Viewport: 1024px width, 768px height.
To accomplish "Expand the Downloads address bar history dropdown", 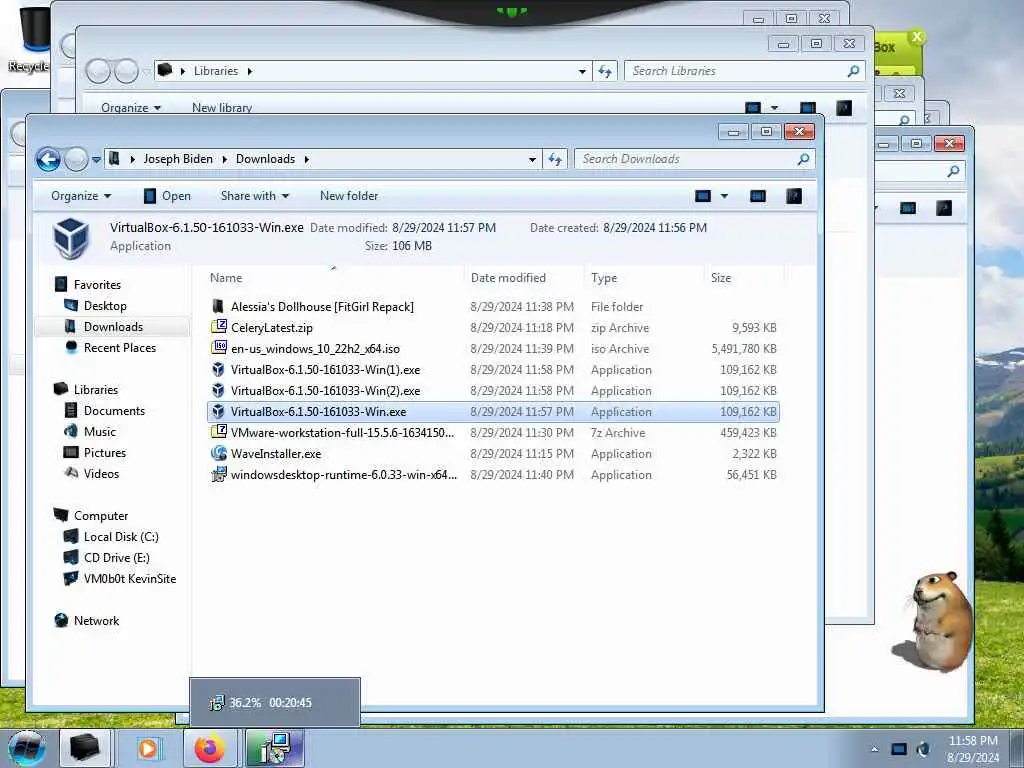I will click(532, 159).
